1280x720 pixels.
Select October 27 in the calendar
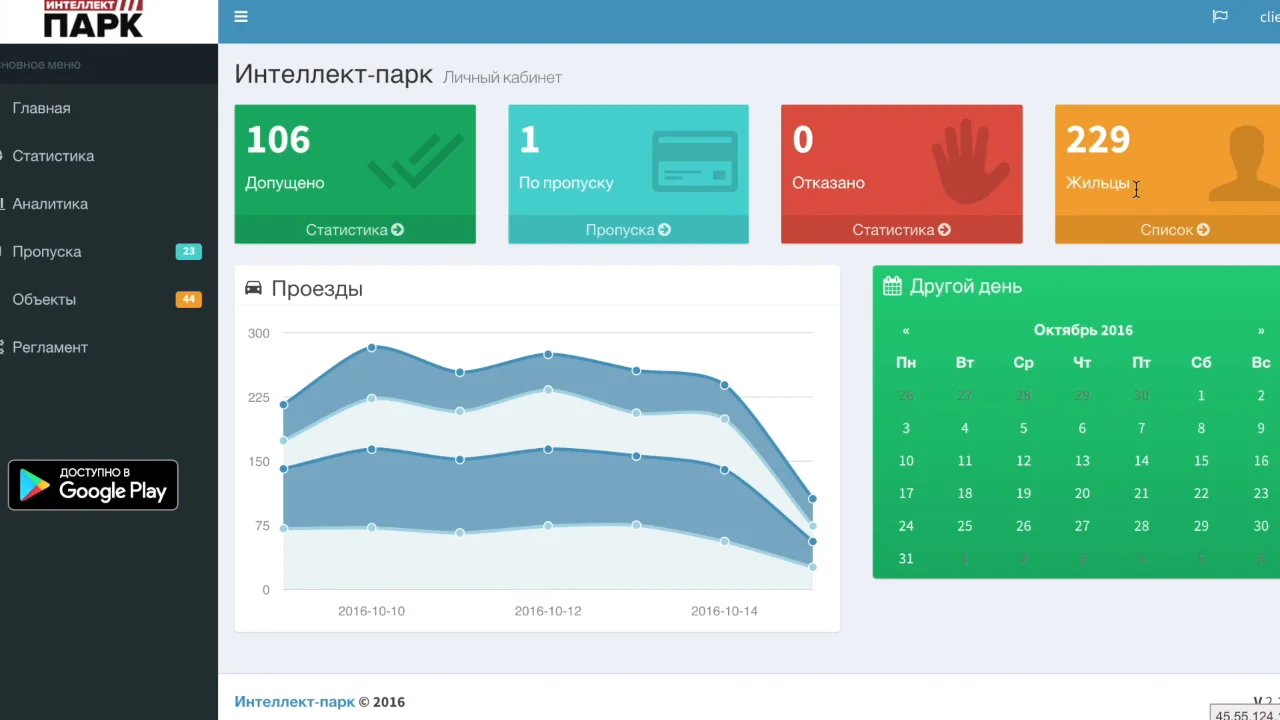click(x=1082, y=526)
